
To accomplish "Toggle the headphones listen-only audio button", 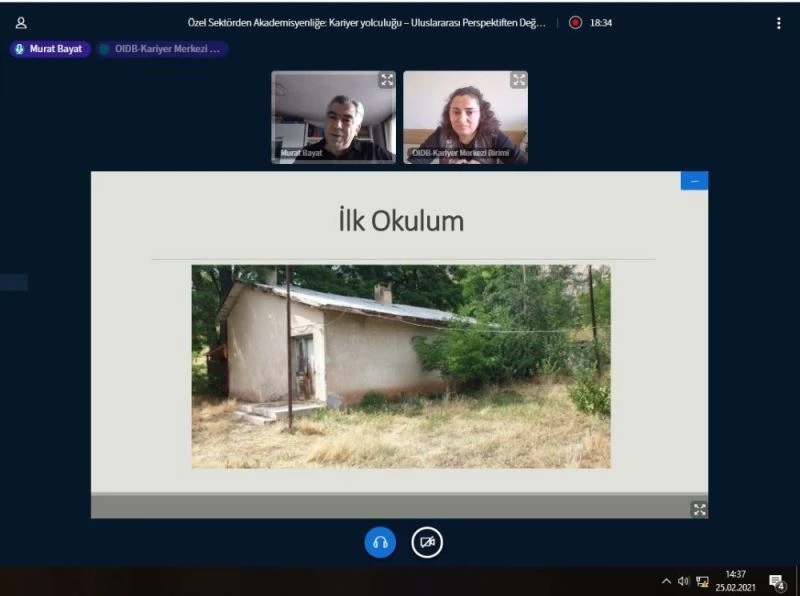I will point(380,542).
